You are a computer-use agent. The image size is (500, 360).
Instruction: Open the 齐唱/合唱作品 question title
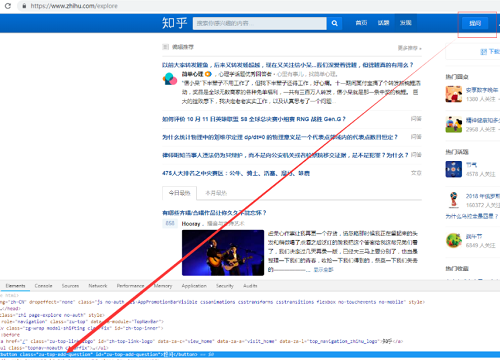pos(214,213)
